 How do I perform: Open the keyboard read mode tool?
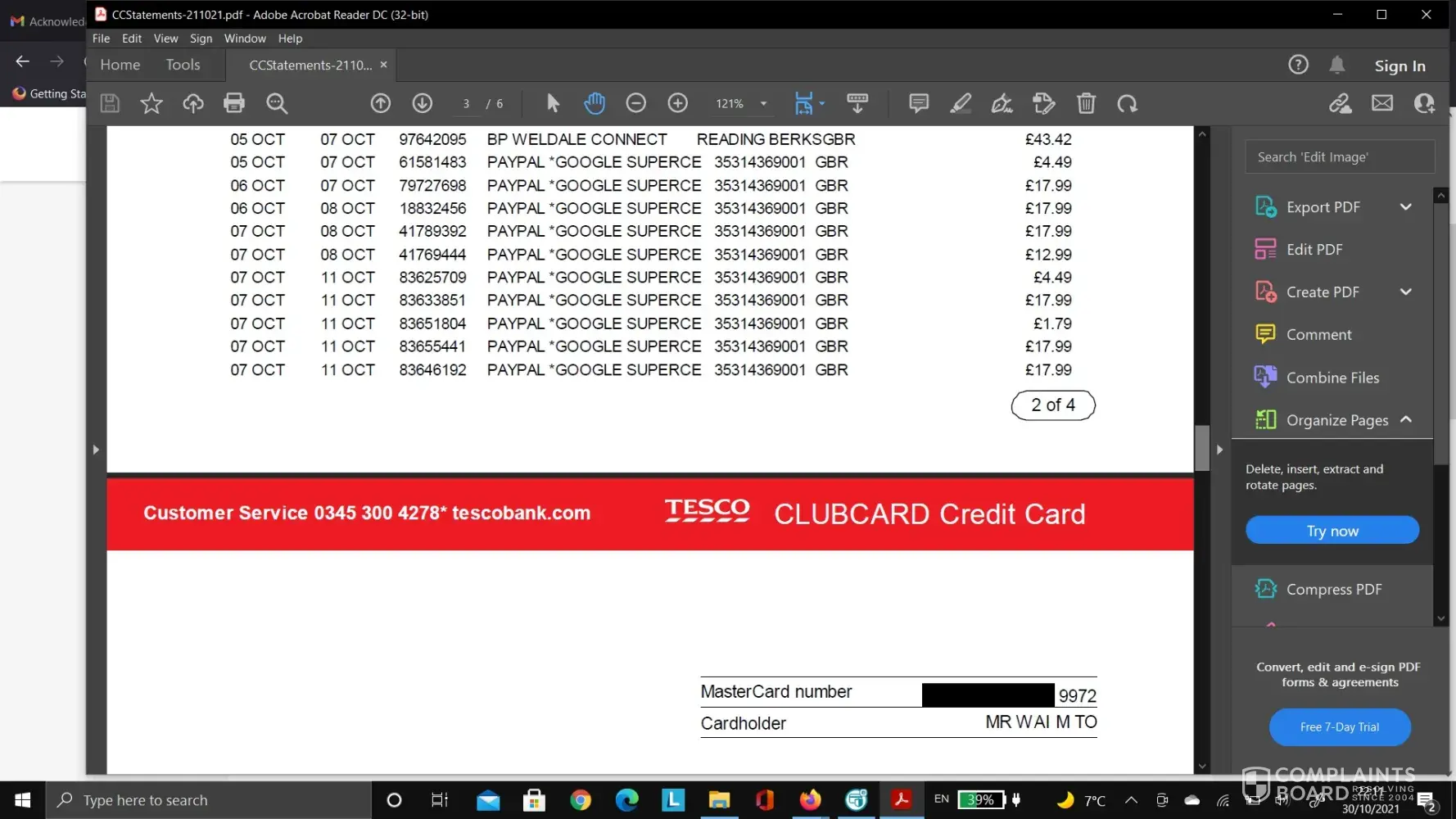coord(857,103)
